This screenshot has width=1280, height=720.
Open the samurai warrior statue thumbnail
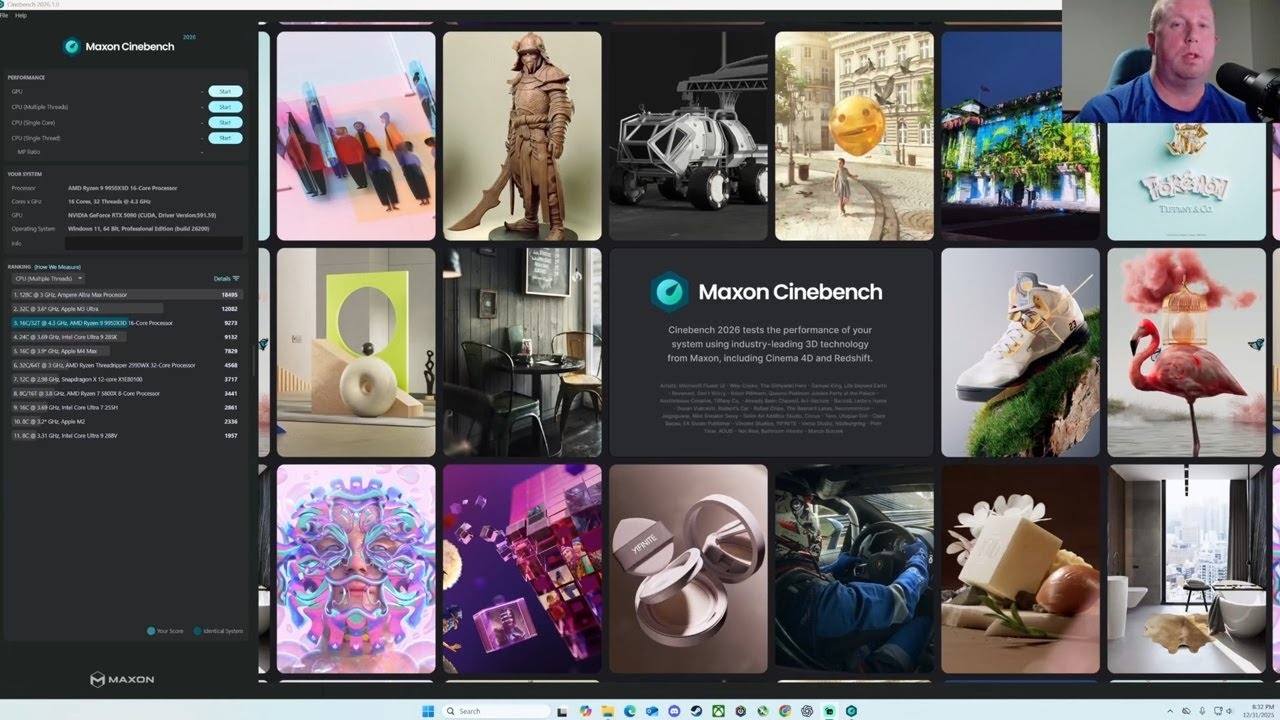522,136
